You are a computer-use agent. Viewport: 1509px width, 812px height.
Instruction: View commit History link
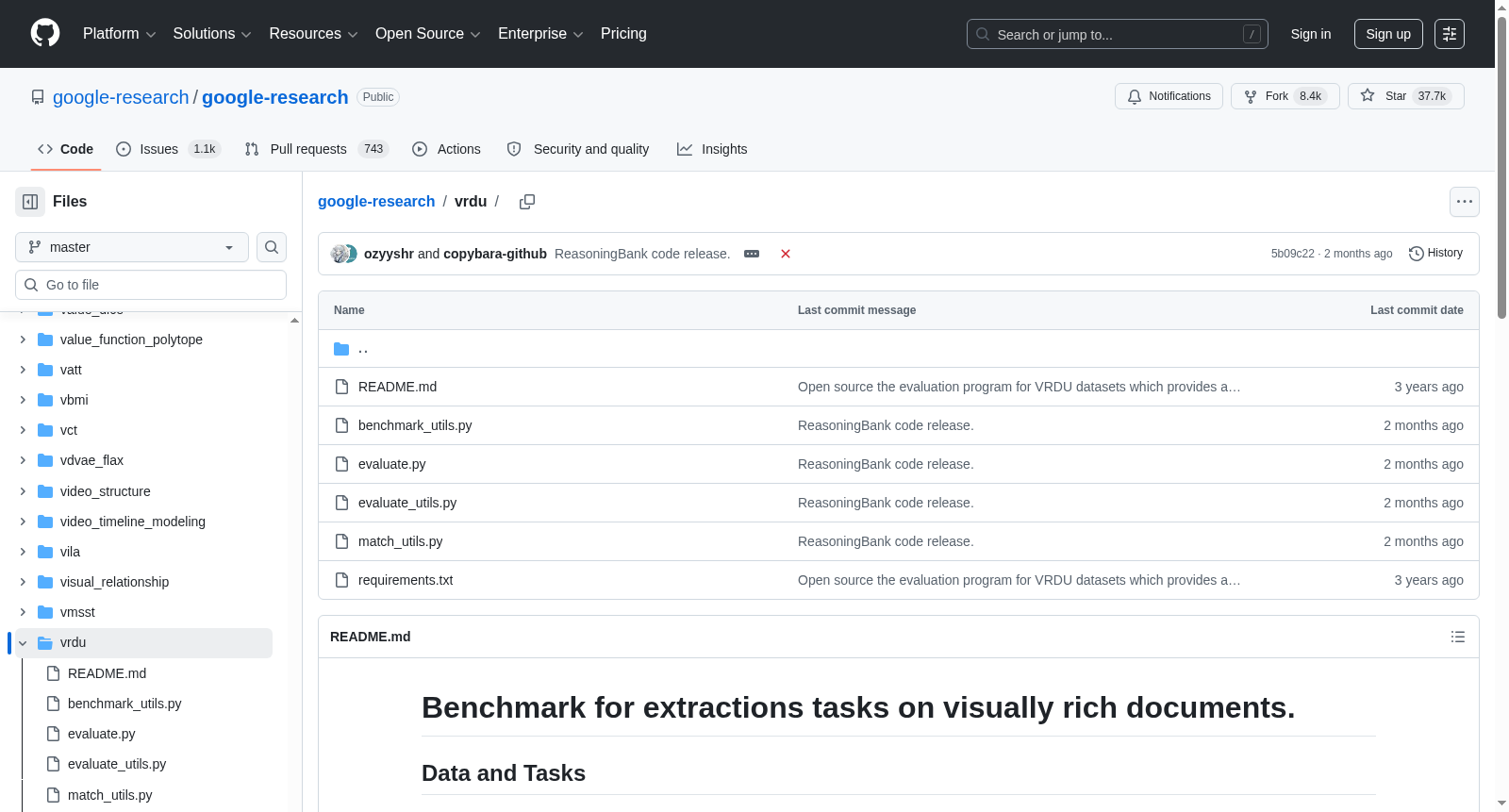1435,253
